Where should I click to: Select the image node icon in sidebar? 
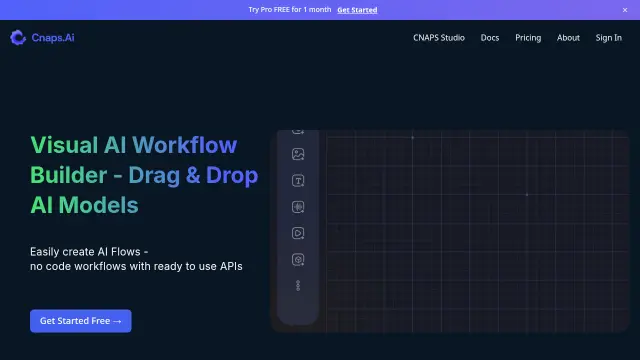pos(298,154)
